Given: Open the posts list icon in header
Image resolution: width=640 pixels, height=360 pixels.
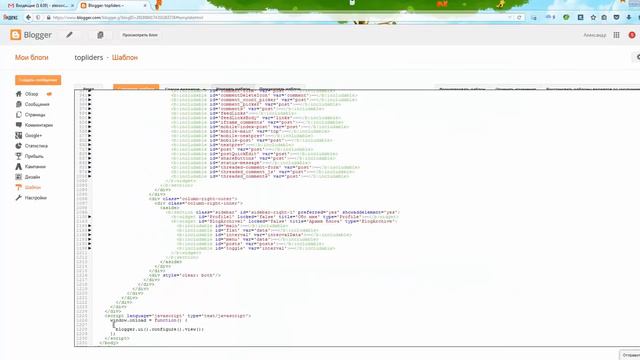Looking at the screenshot, I should (x=100, y=35).
